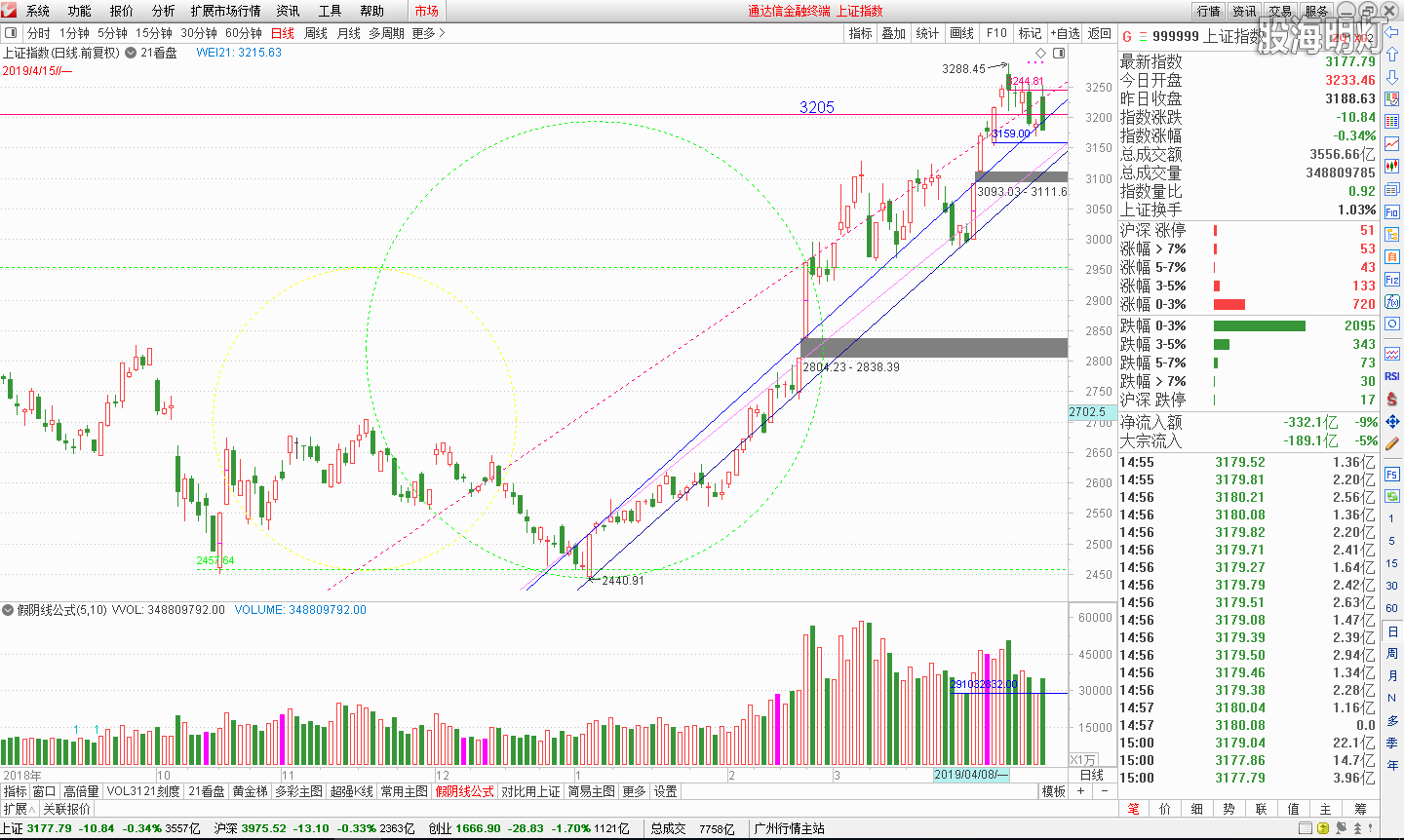Click the up arrow icon in right sidebar
Image resolution: width=1404 pixels, height=840 pixels.
point(1392,54)
